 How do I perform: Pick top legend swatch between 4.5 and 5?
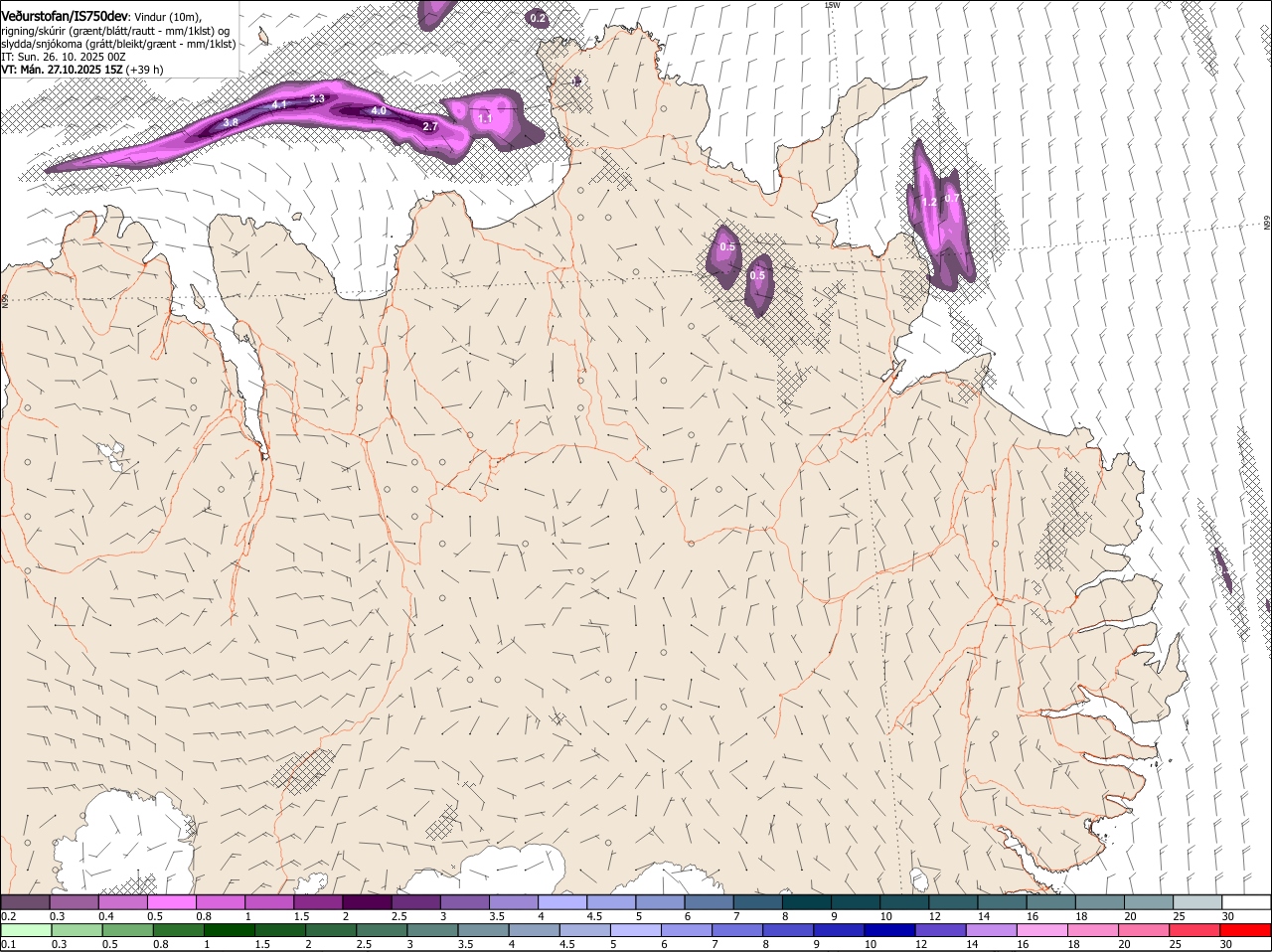coord(611,901)
